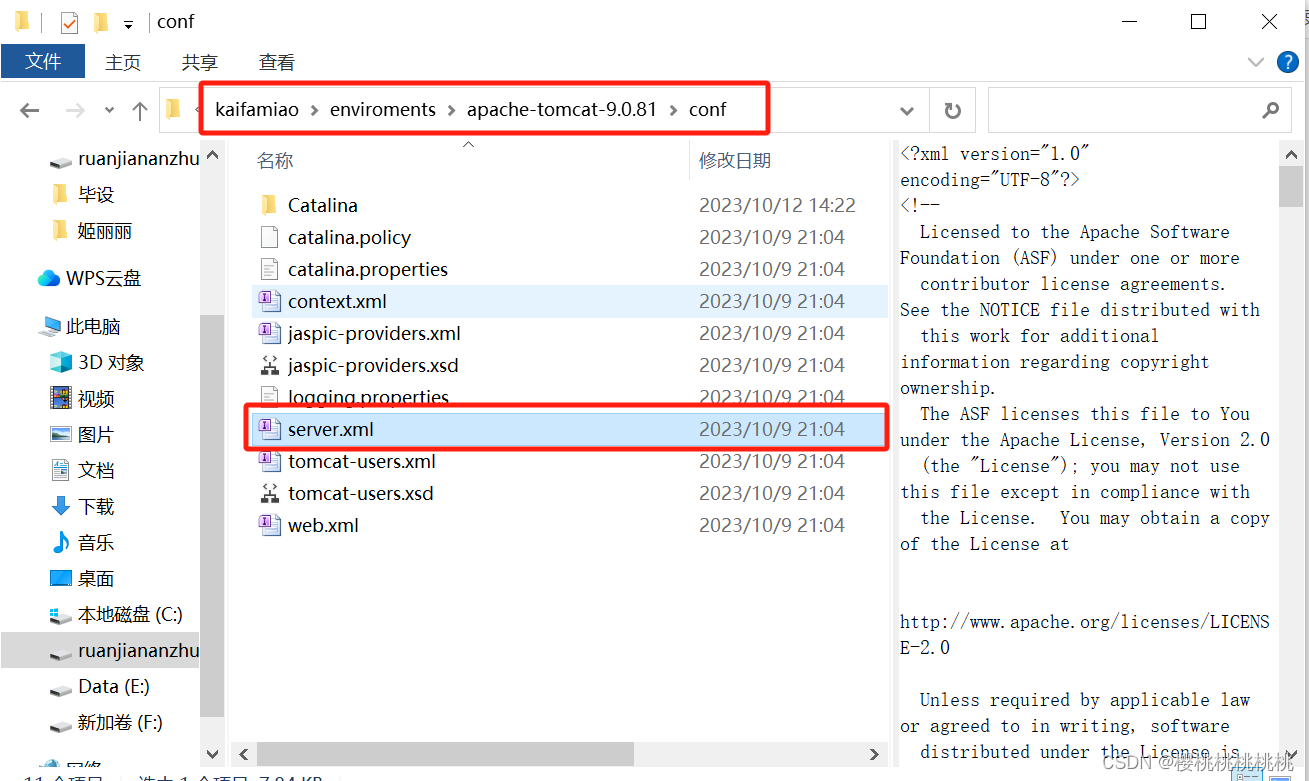This screenshot has width=1309, height=781.
Task: Open 下载 folder in navigation pane
Action: pos(96,507)
